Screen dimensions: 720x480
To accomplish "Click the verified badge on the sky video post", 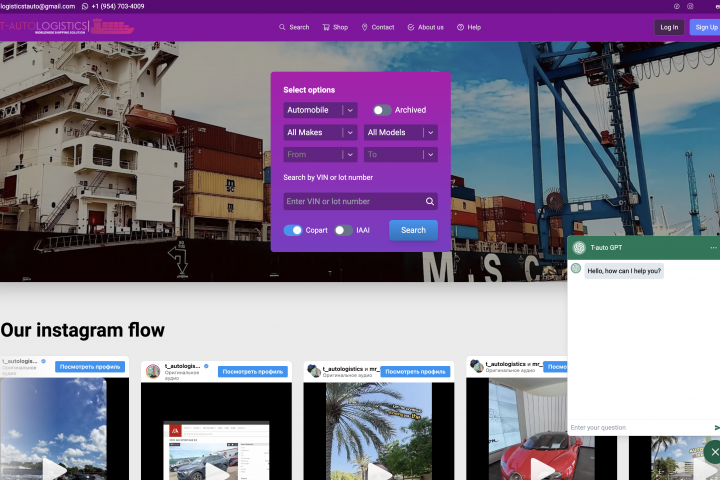I will (44, 361).
